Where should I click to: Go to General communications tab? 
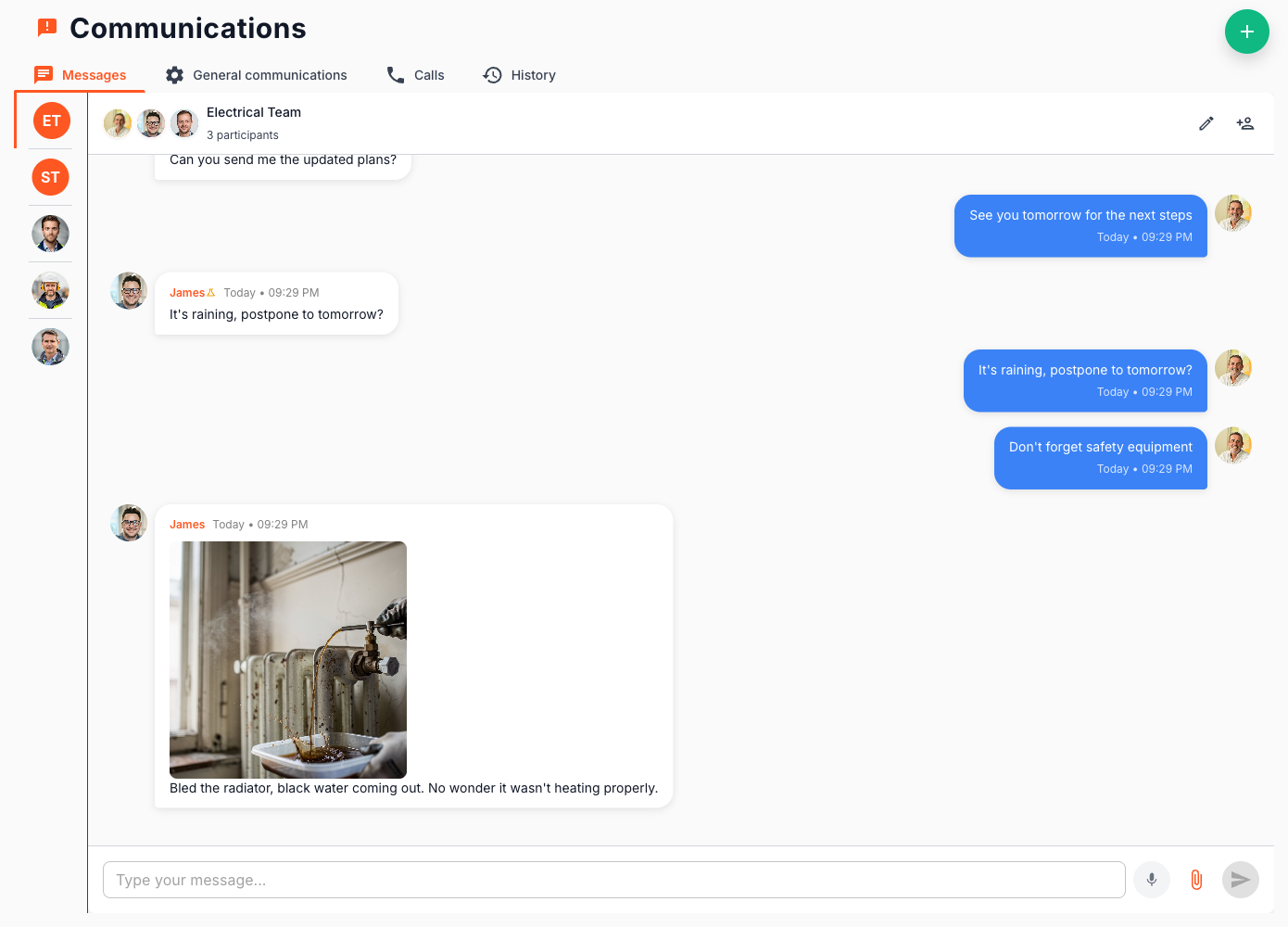tap(256, 75)
